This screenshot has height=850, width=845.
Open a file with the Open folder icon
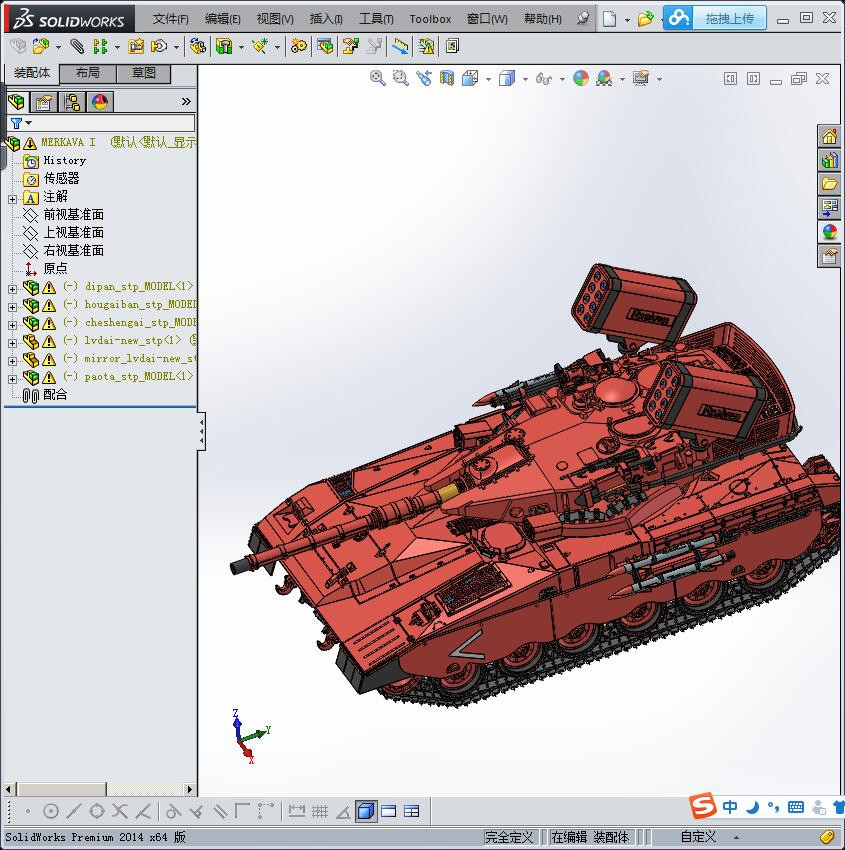click(645, 19)
